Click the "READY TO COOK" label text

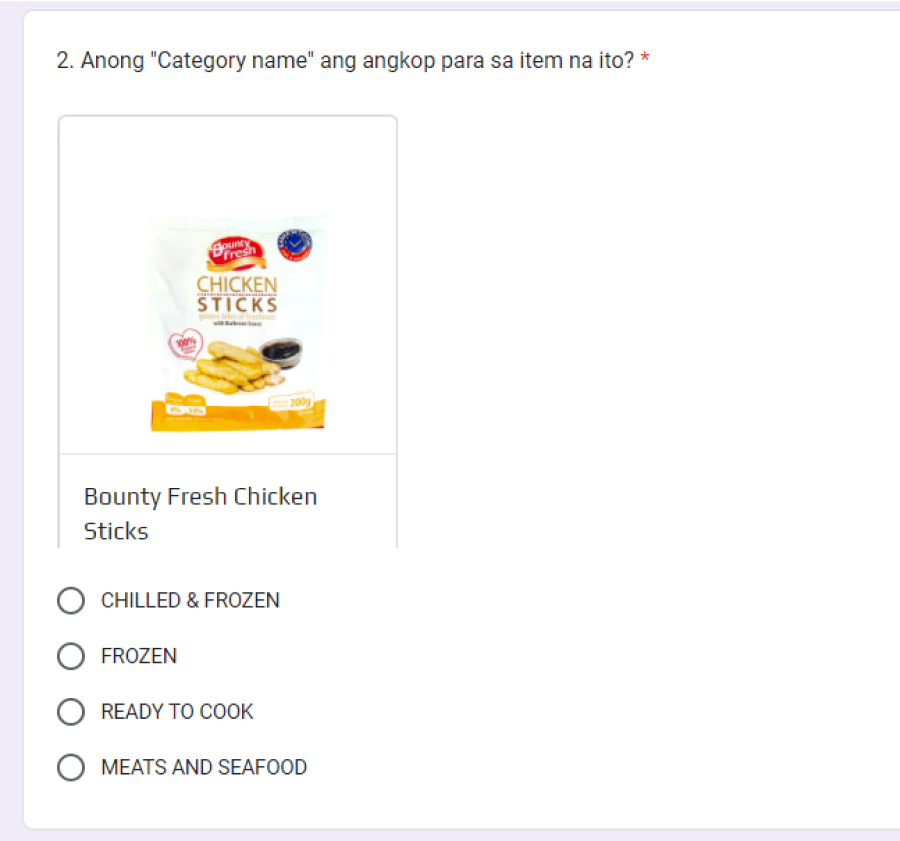[177, 712]
